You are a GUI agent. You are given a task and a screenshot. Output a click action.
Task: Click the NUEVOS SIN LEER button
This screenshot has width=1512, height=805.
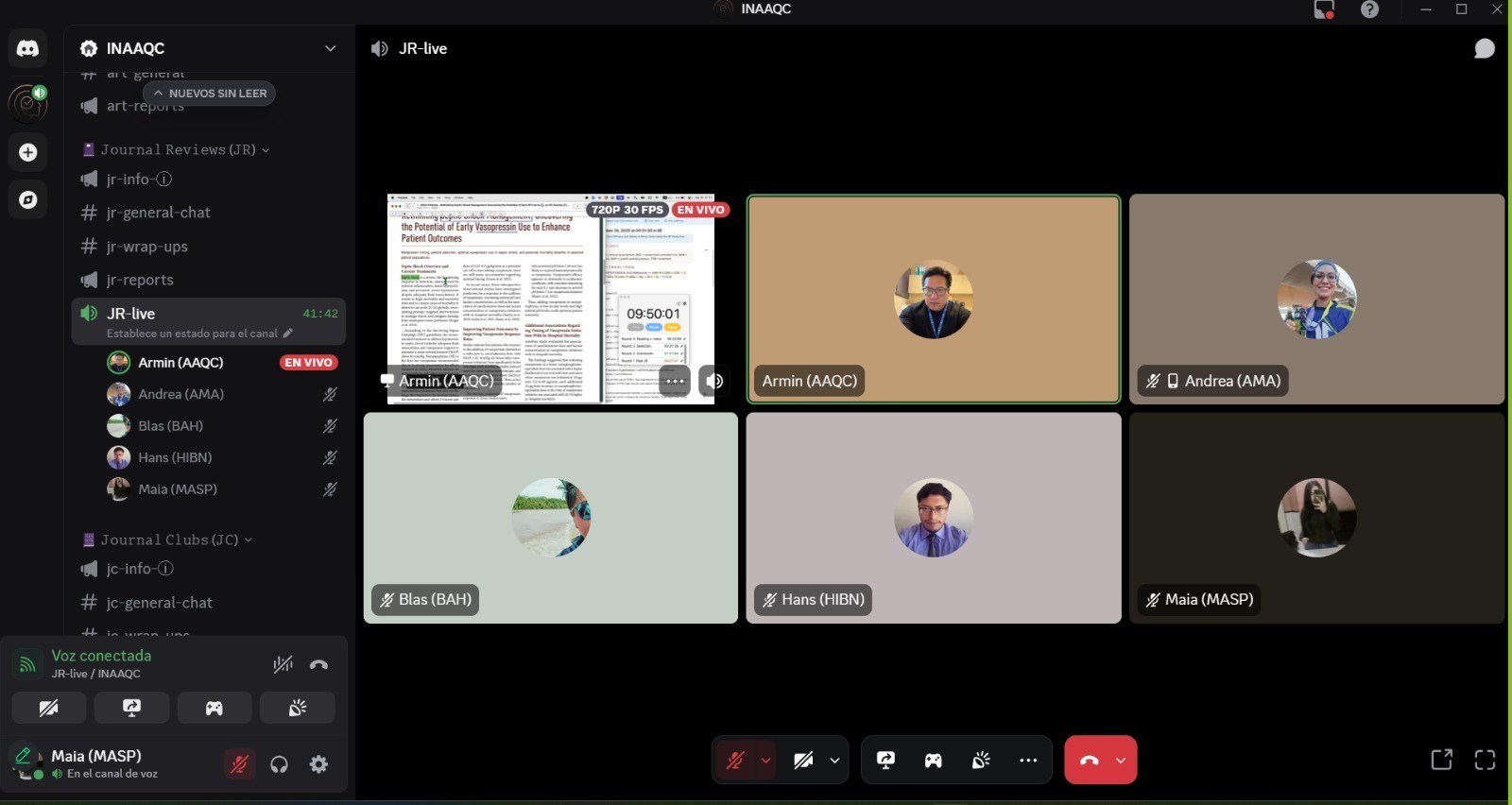click(209, 94)
